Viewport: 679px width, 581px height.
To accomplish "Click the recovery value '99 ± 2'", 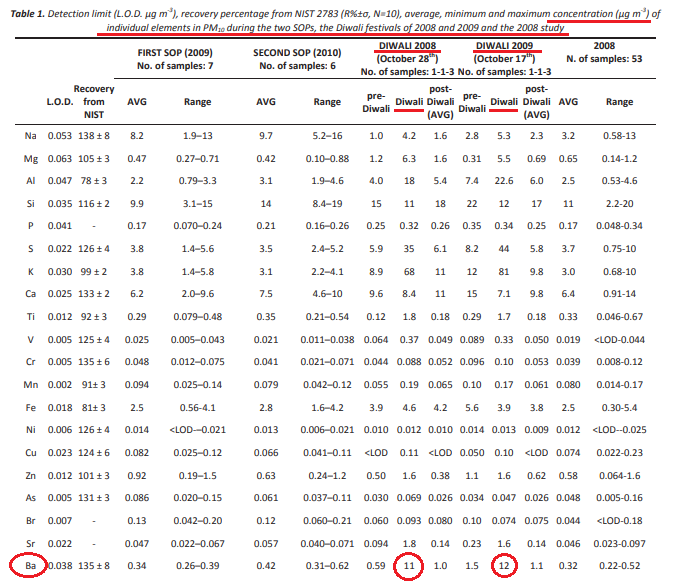I will tap(94, 272).
